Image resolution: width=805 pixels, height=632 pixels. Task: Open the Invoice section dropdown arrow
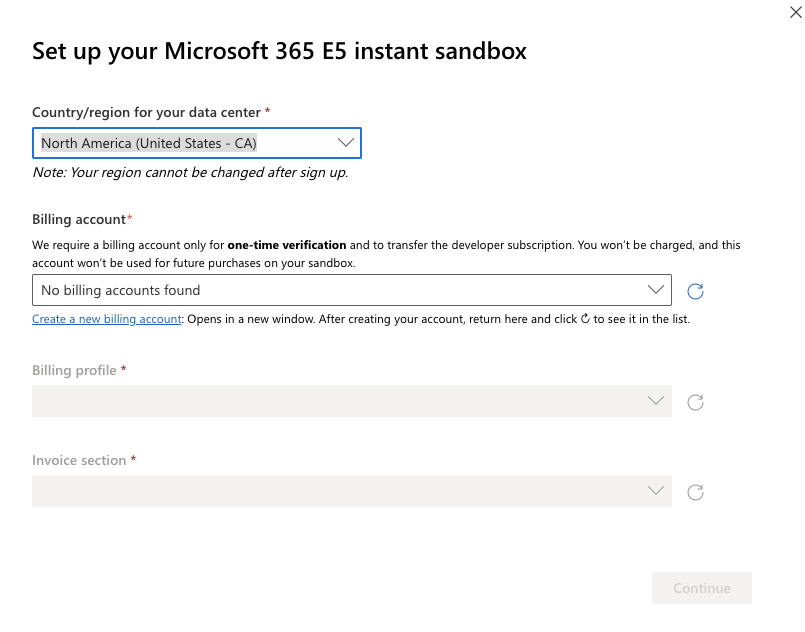[656, 490]
